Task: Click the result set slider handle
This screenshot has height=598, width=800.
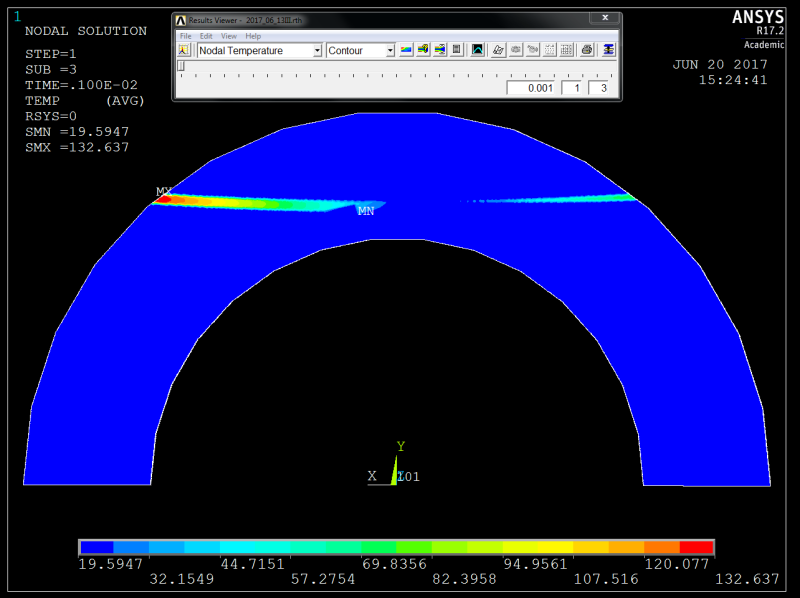Action: click(x=181, y=66)
